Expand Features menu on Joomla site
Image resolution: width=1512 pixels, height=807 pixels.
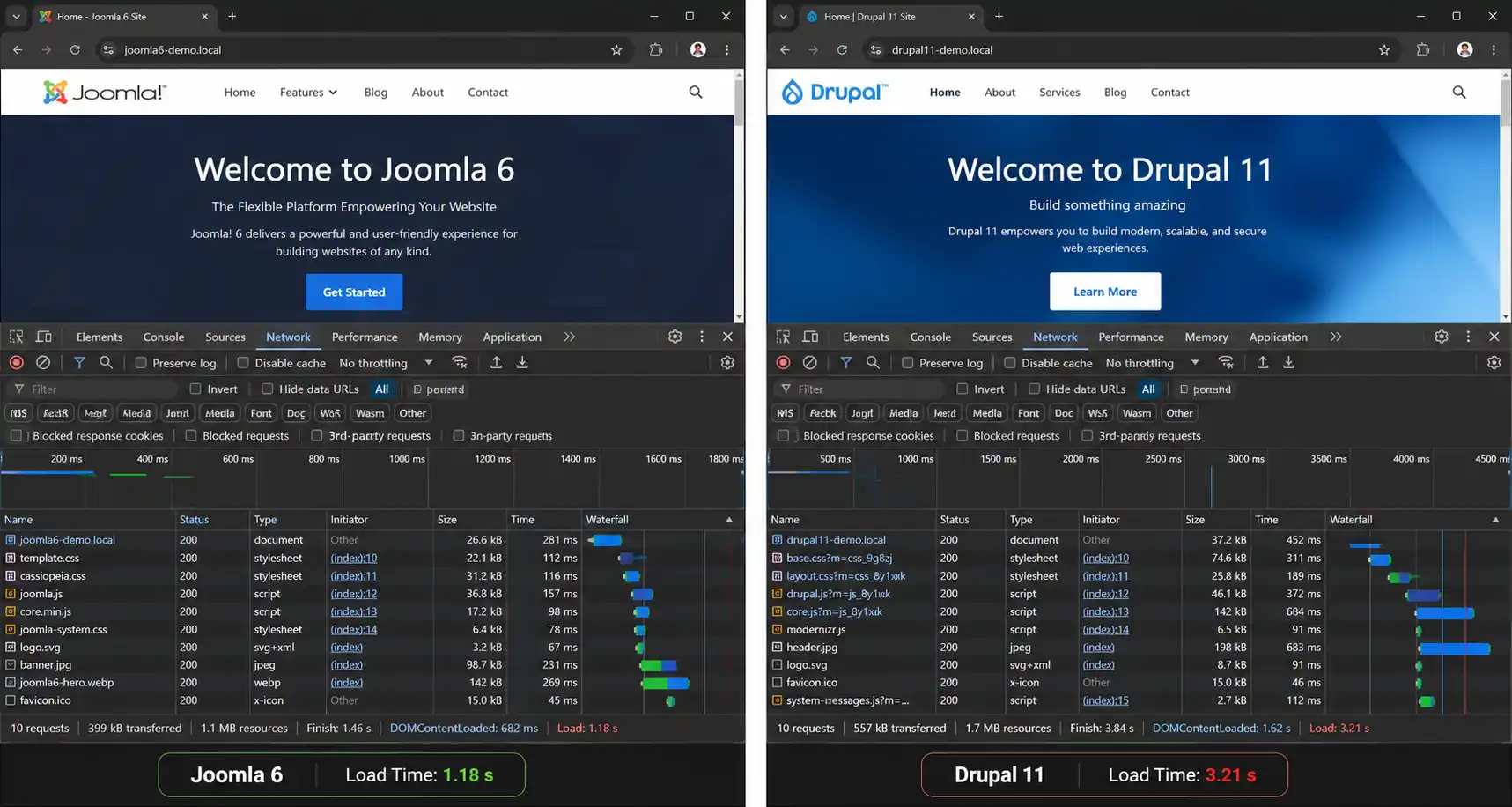click(x=308, y=92)
